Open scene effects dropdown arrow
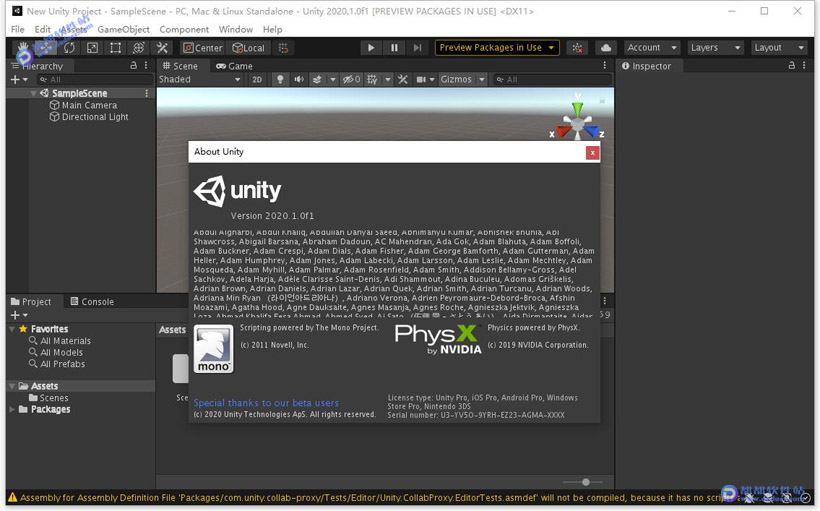The height and width of the screenshot is (511, 820). pyautogui.click(x=332, y=80)
